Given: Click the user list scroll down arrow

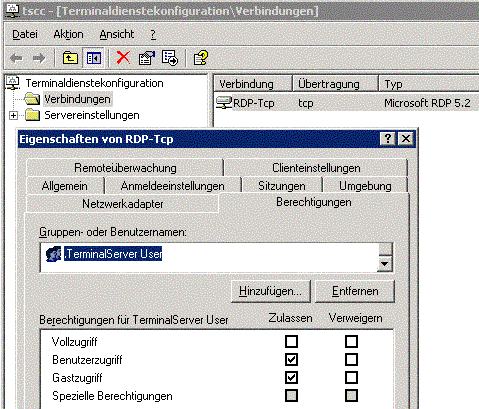Looking at the screenshot, I should click(385, 264).
